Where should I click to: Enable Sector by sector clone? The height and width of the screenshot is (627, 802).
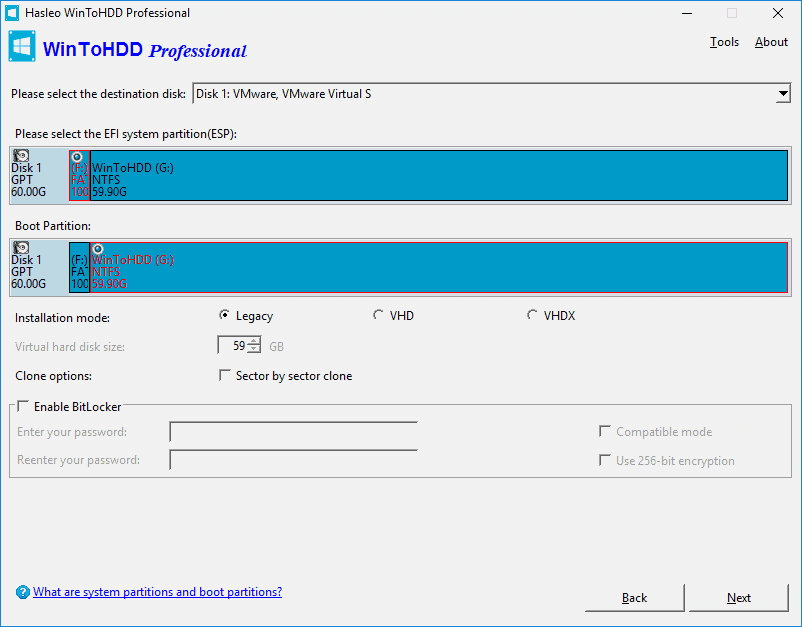pyautogui.click(x=225, y=375)
